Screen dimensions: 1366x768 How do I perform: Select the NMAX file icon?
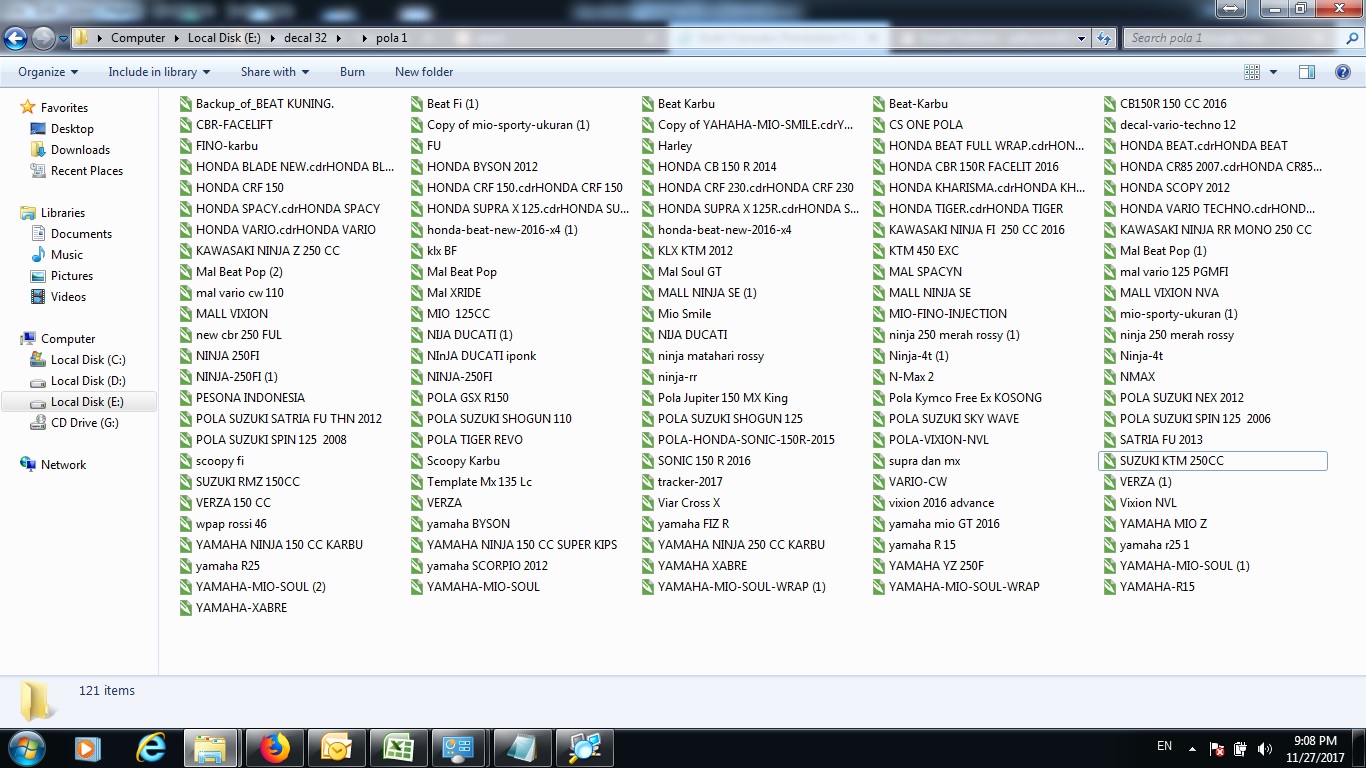coord(1111,377)
